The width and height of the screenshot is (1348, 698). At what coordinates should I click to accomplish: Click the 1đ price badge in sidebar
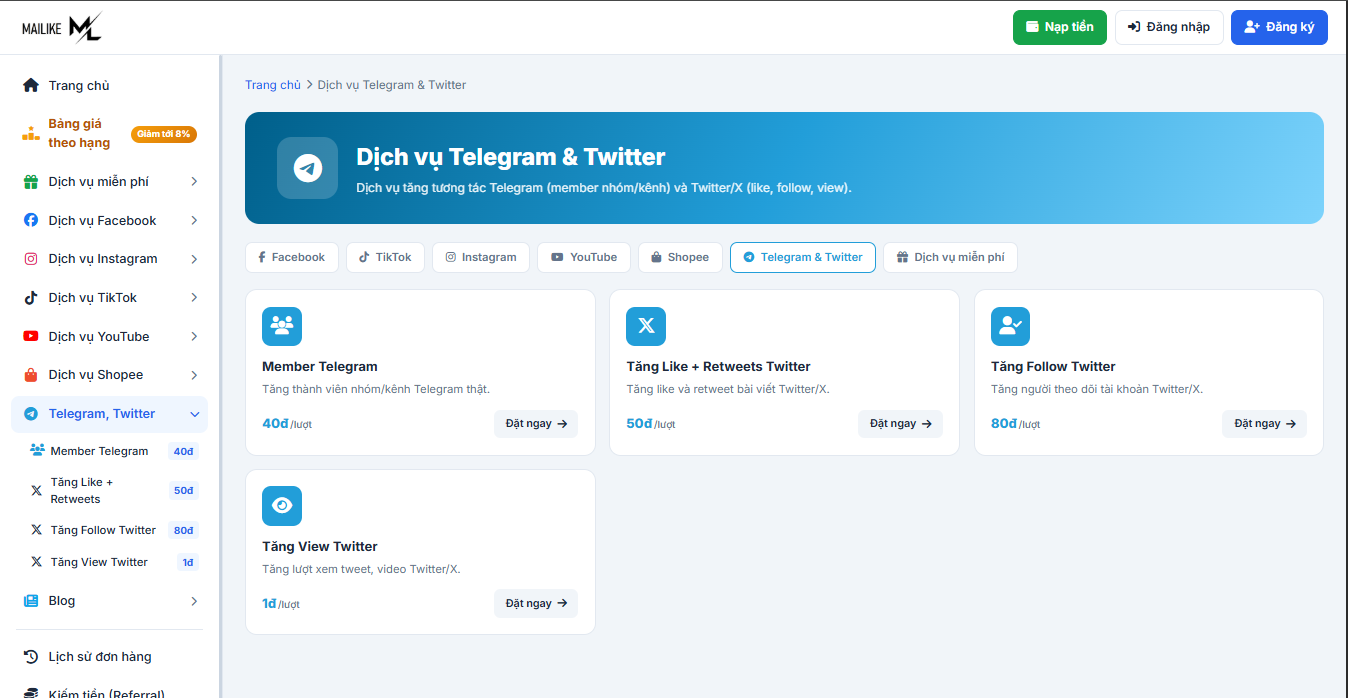(x=187, y=562)
